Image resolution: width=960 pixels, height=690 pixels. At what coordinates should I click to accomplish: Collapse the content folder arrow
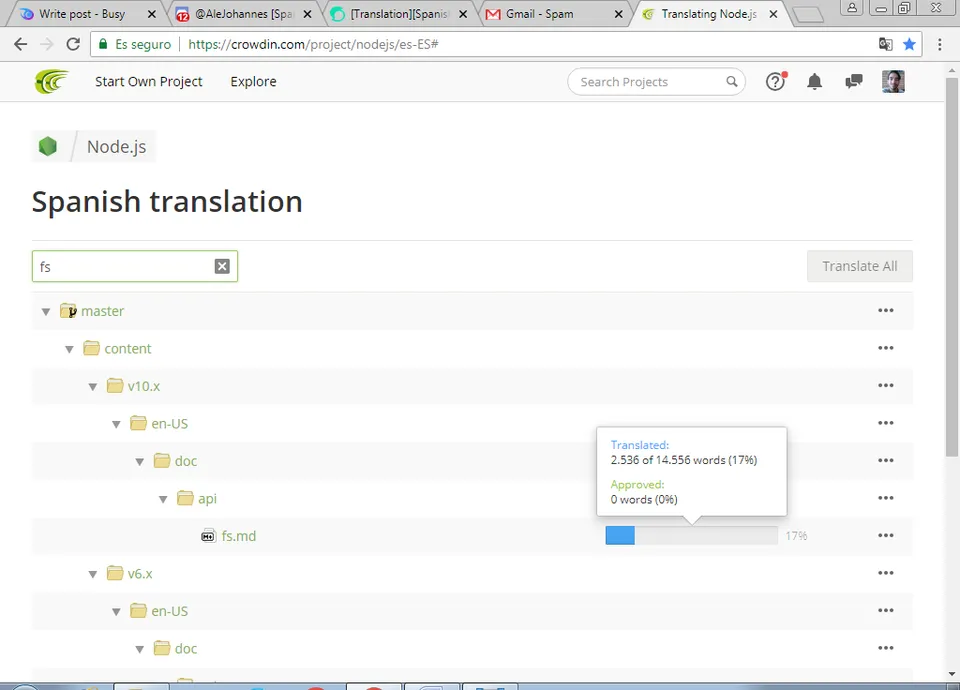click(x=69, y=349)
